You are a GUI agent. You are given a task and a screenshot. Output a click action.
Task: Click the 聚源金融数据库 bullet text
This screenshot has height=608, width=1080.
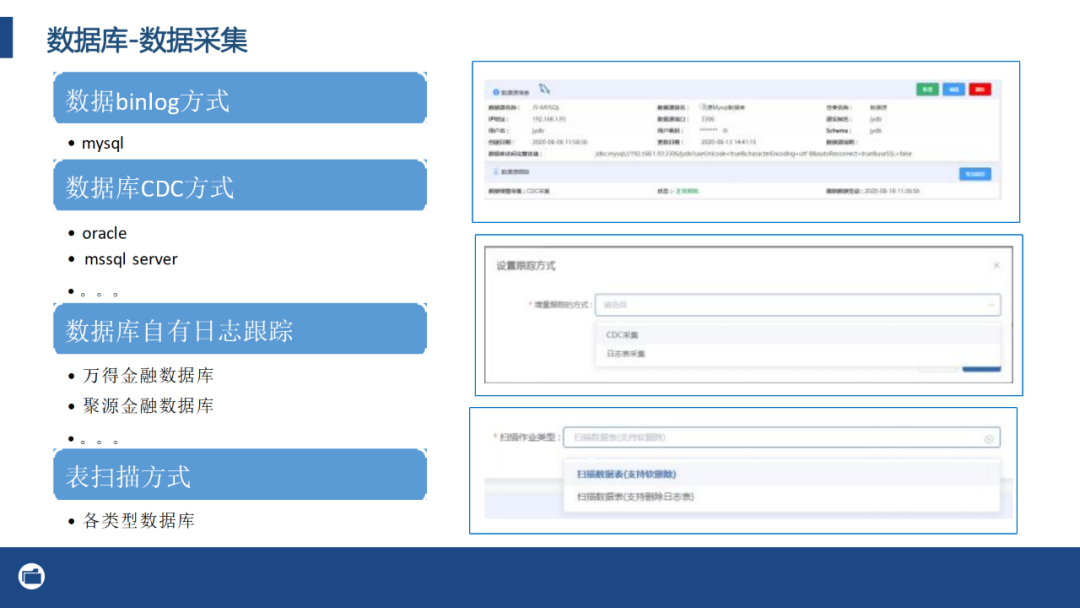(x=148, y=406)
